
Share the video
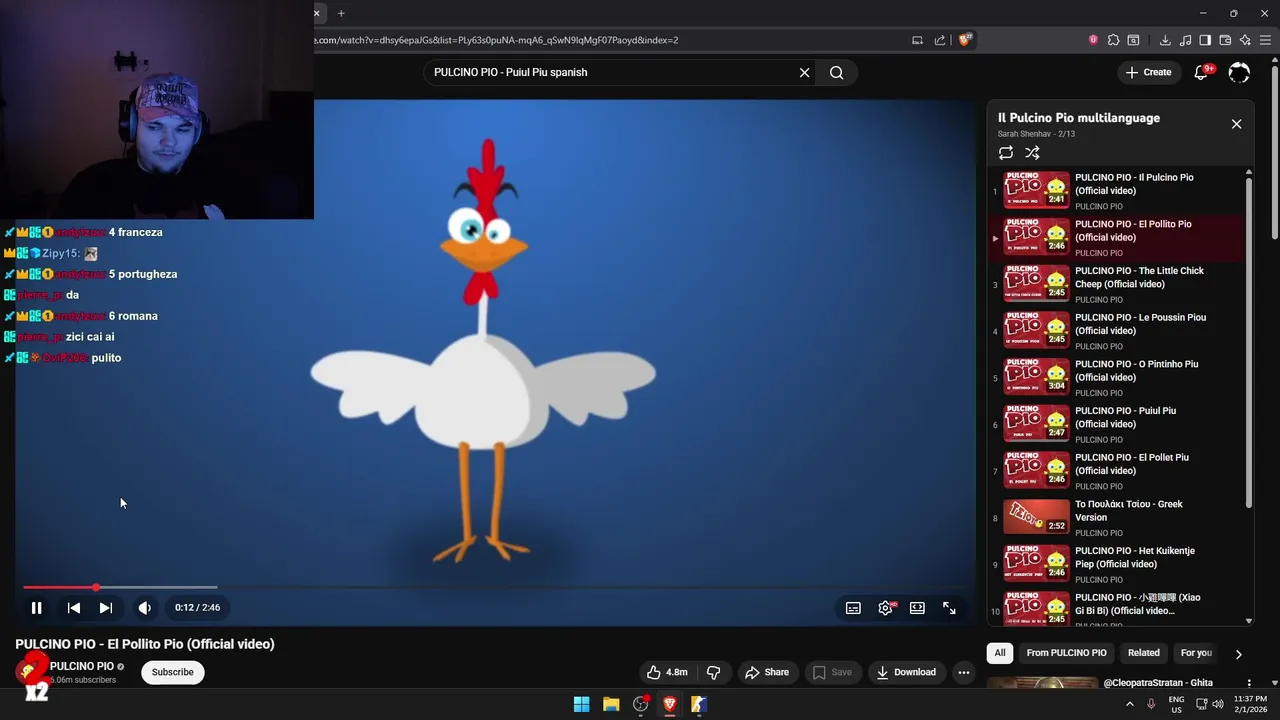tap(767, 672)
